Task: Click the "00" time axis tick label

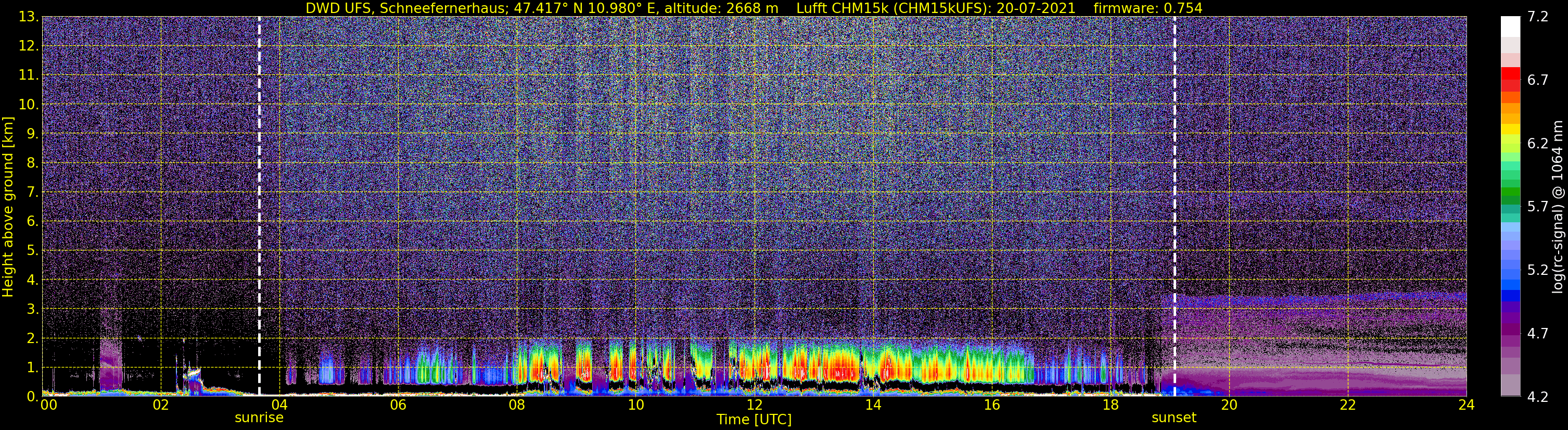Action: point(48,404)
